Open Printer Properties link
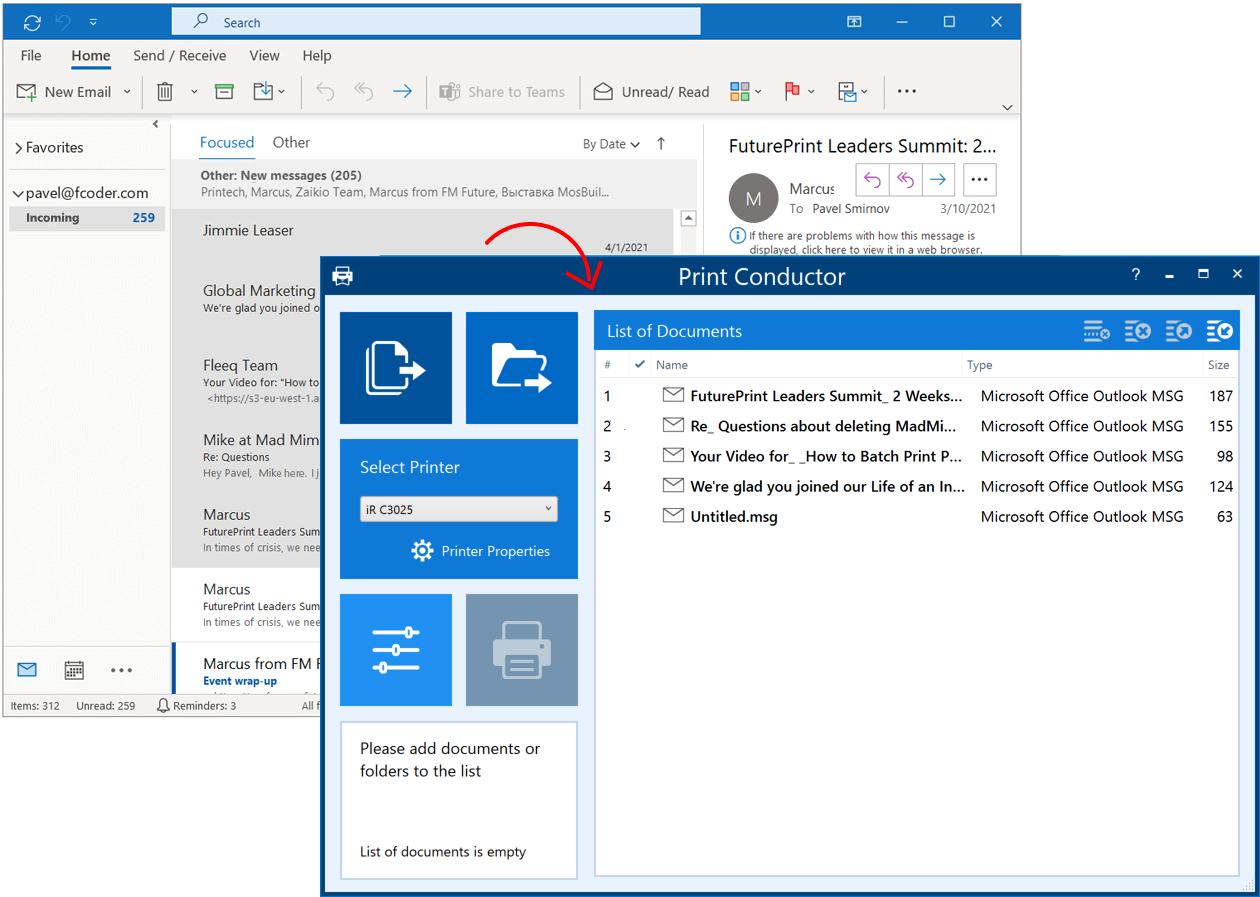 tap(481, 551)
